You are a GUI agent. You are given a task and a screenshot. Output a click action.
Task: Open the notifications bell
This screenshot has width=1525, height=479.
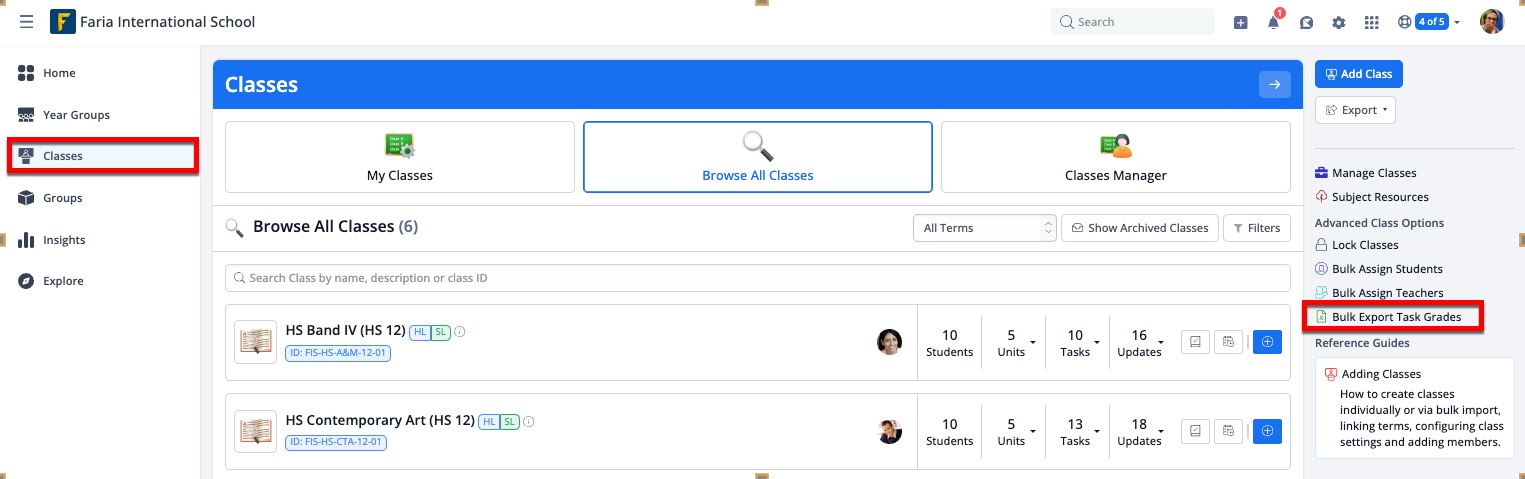click(1273, 23)
